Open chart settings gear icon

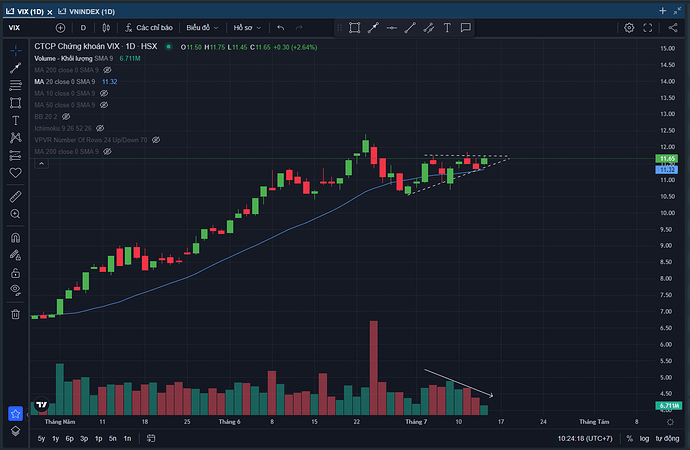629,27
